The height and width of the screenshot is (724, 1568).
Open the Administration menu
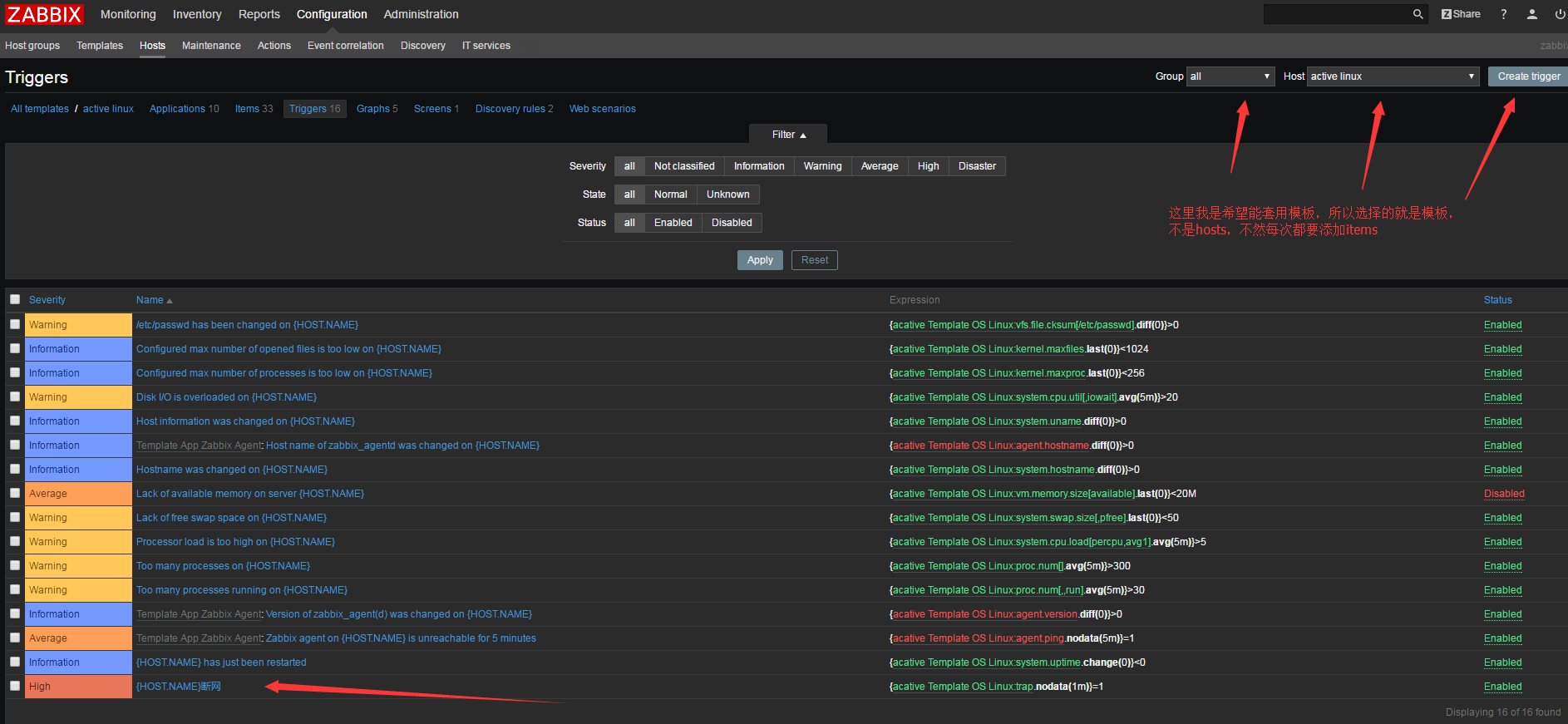pos(421,14)
